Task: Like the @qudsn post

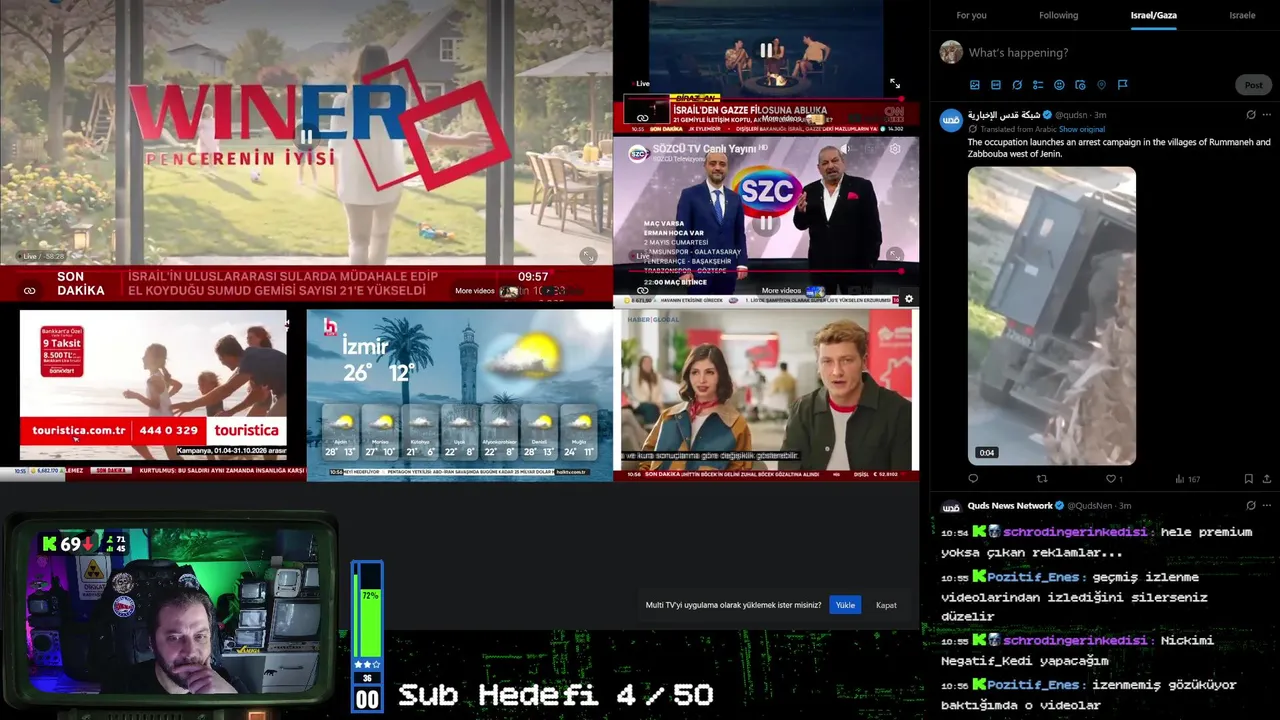Action: click(1111, 479)
